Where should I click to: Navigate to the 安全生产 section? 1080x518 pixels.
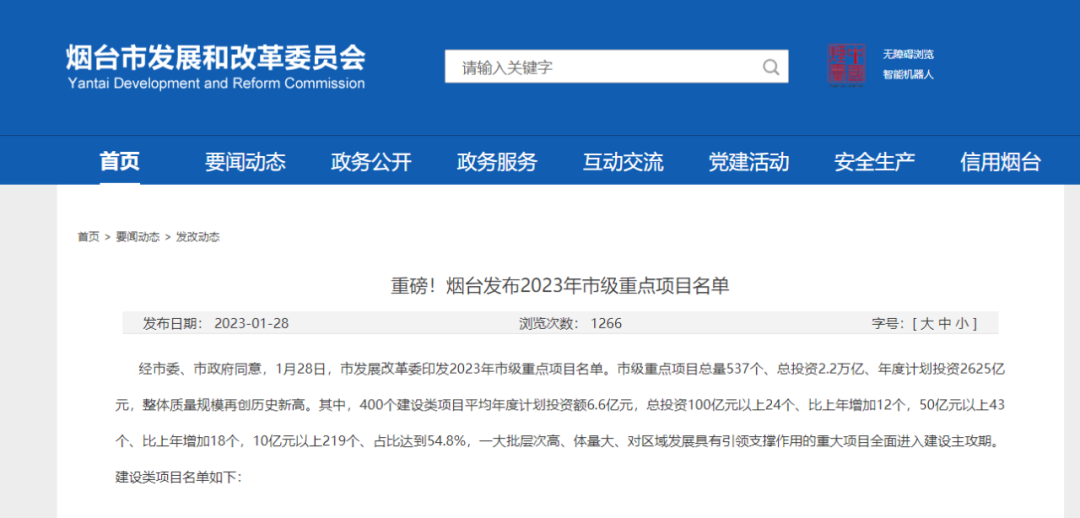(x=875, y=161)
